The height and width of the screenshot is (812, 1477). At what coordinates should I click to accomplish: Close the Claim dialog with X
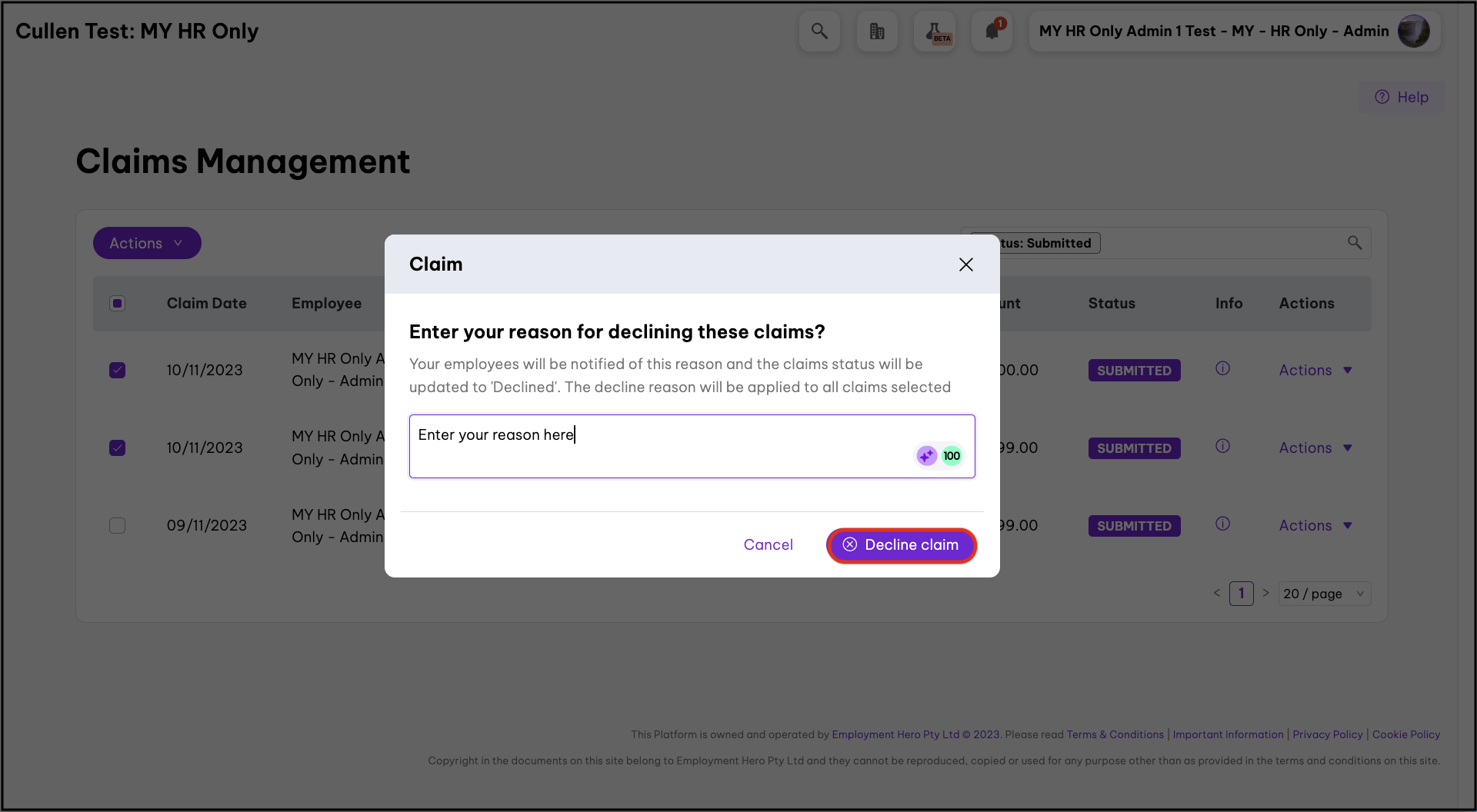pos(966,265)
